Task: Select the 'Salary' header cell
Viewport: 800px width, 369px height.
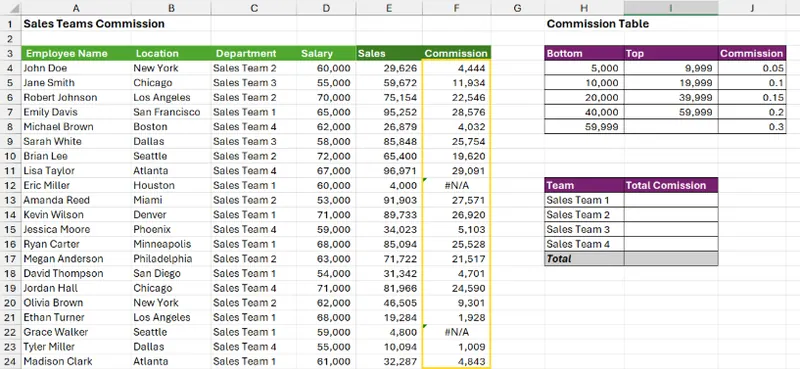Action: (x=327, y=53)
